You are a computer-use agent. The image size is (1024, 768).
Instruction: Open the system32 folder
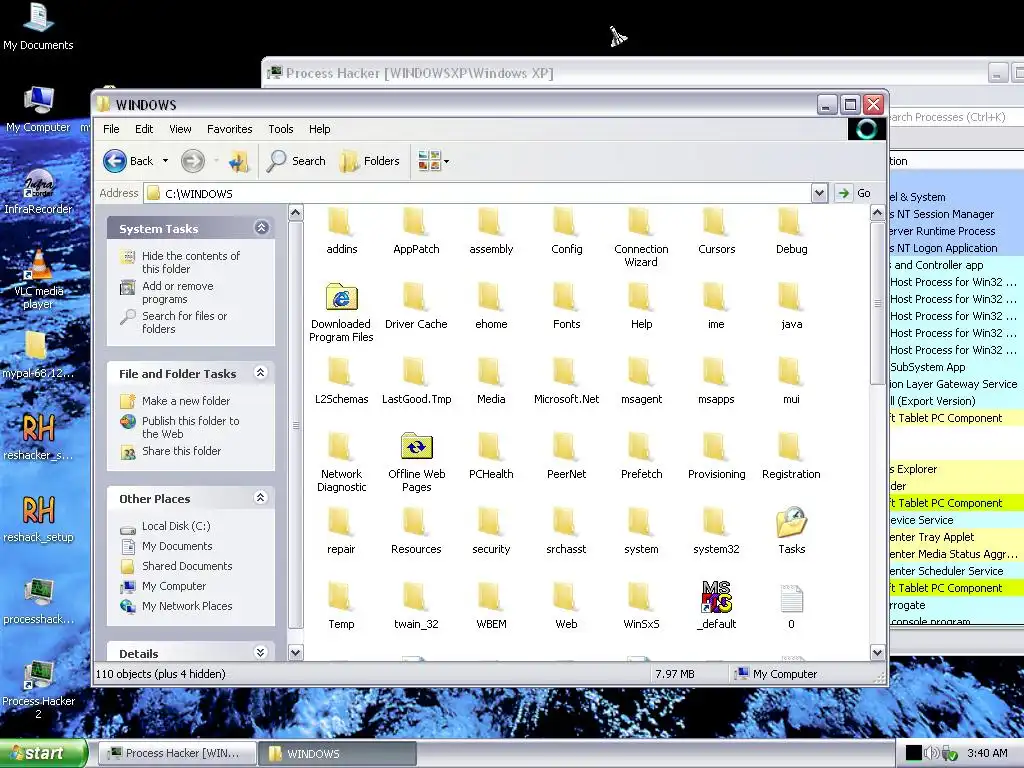click(x=716, y=531)
